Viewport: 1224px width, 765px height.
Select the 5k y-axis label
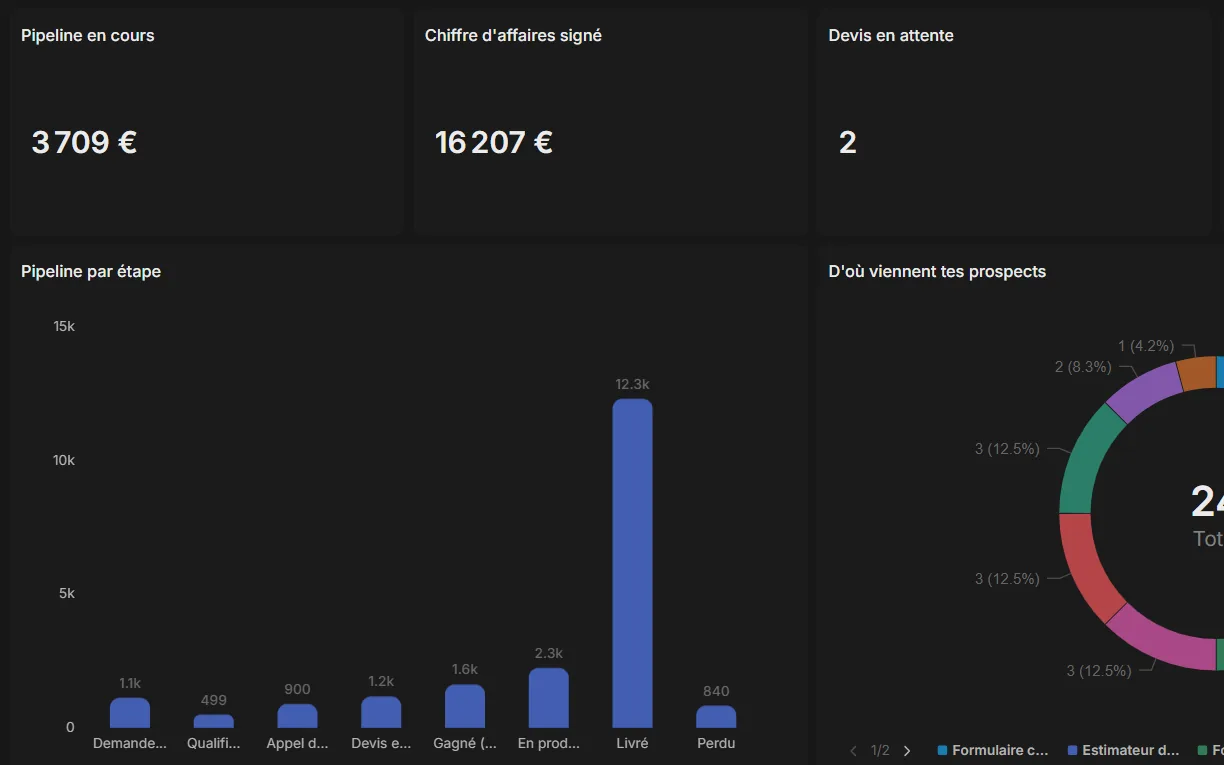point(67,593)
